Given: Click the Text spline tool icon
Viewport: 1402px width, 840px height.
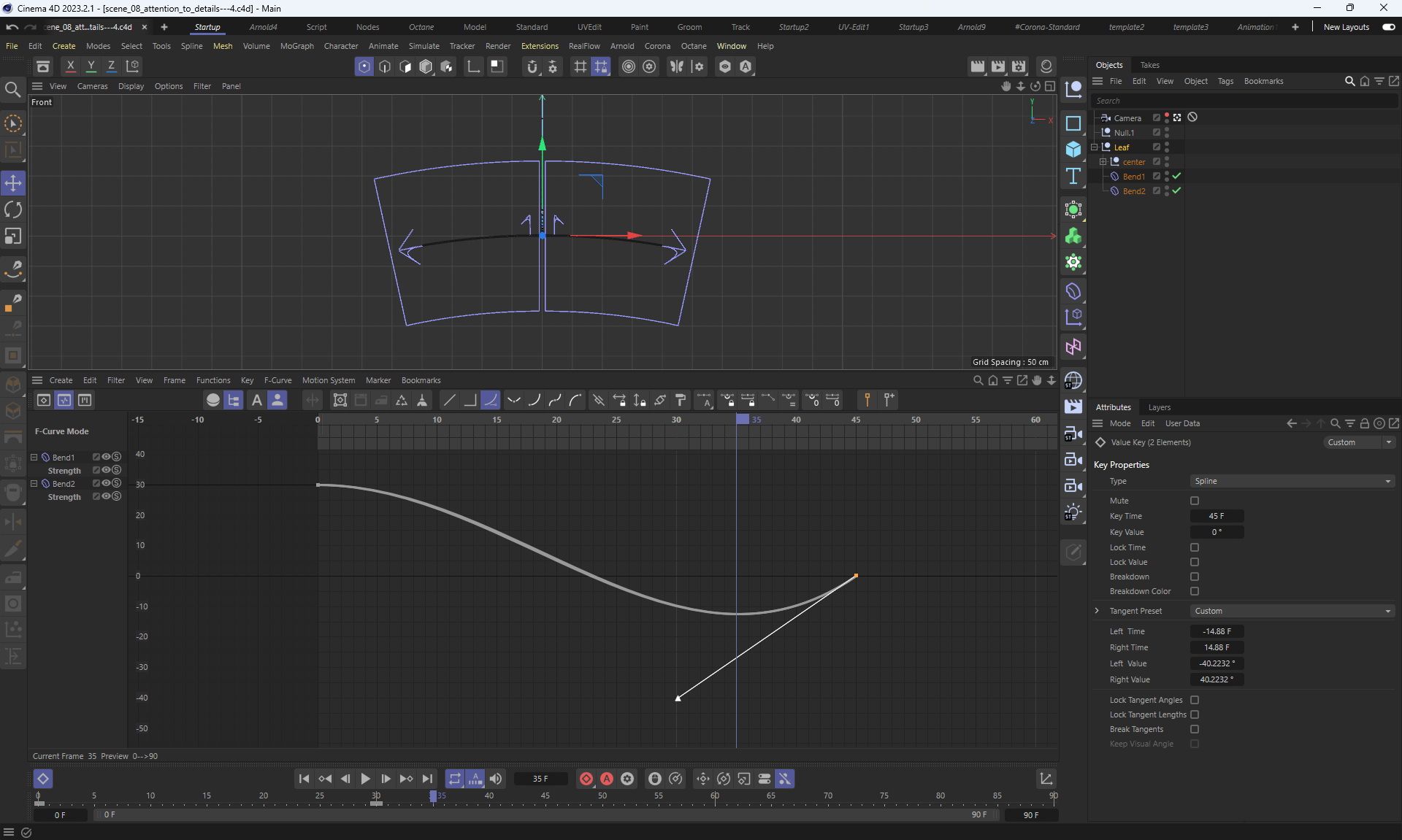Looking at the screenshot, I should (1073, 176).
